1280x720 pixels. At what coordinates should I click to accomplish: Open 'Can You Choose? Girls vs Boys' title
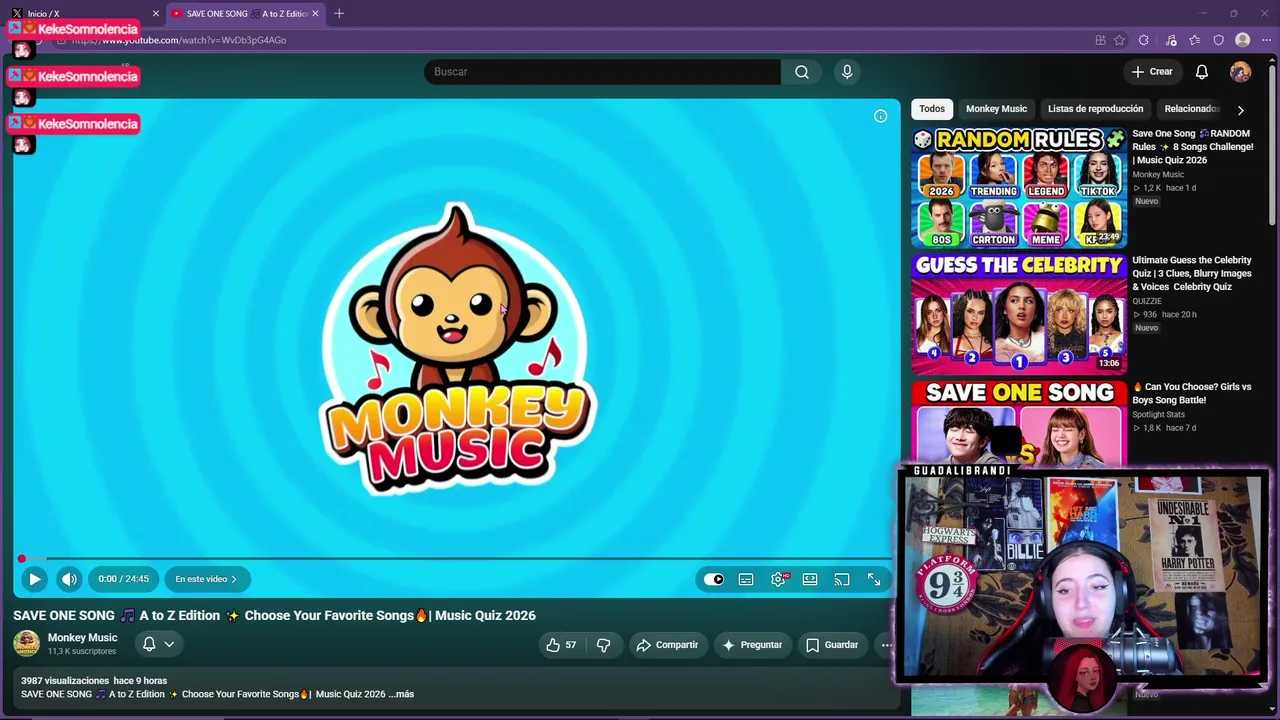[1192, 393]
